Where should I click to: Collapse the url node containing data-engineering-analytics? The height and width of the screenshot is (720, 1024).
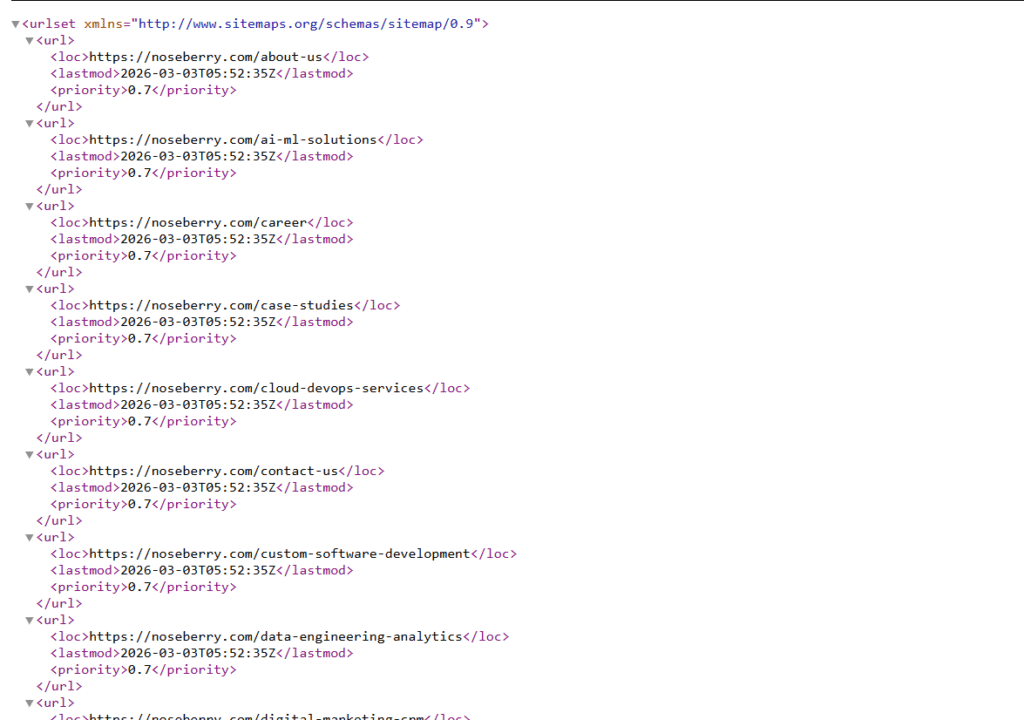(x=29, y=621)
